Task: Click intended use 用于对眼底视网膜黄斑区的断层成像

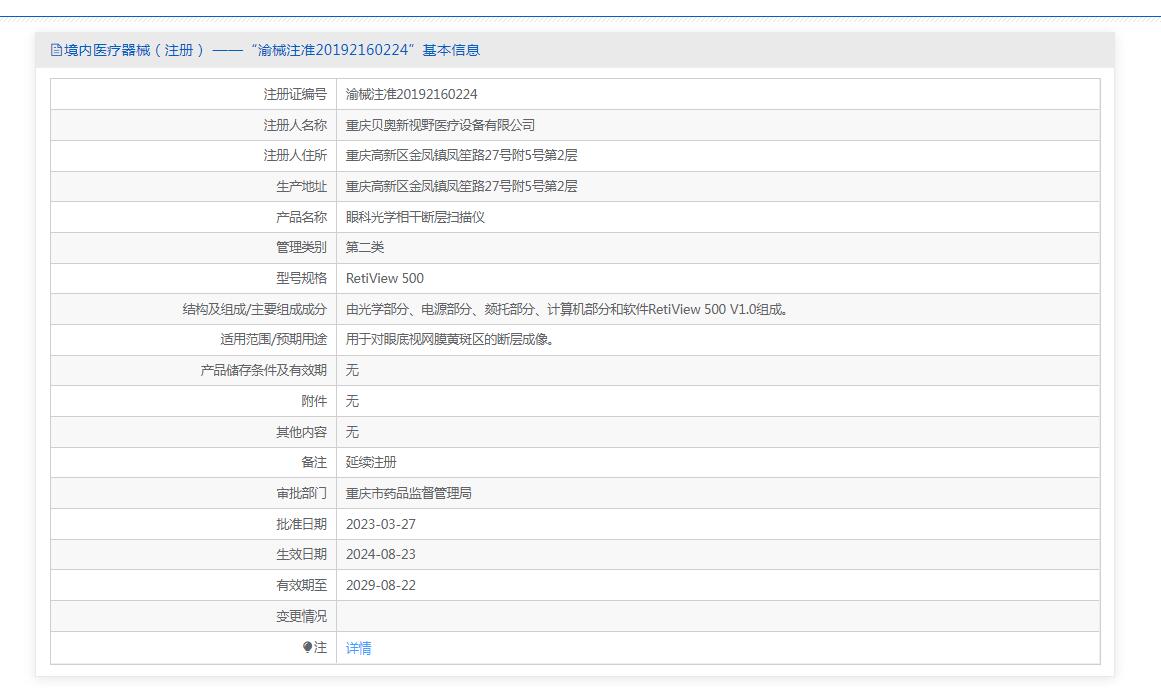Action: point(451,340)
